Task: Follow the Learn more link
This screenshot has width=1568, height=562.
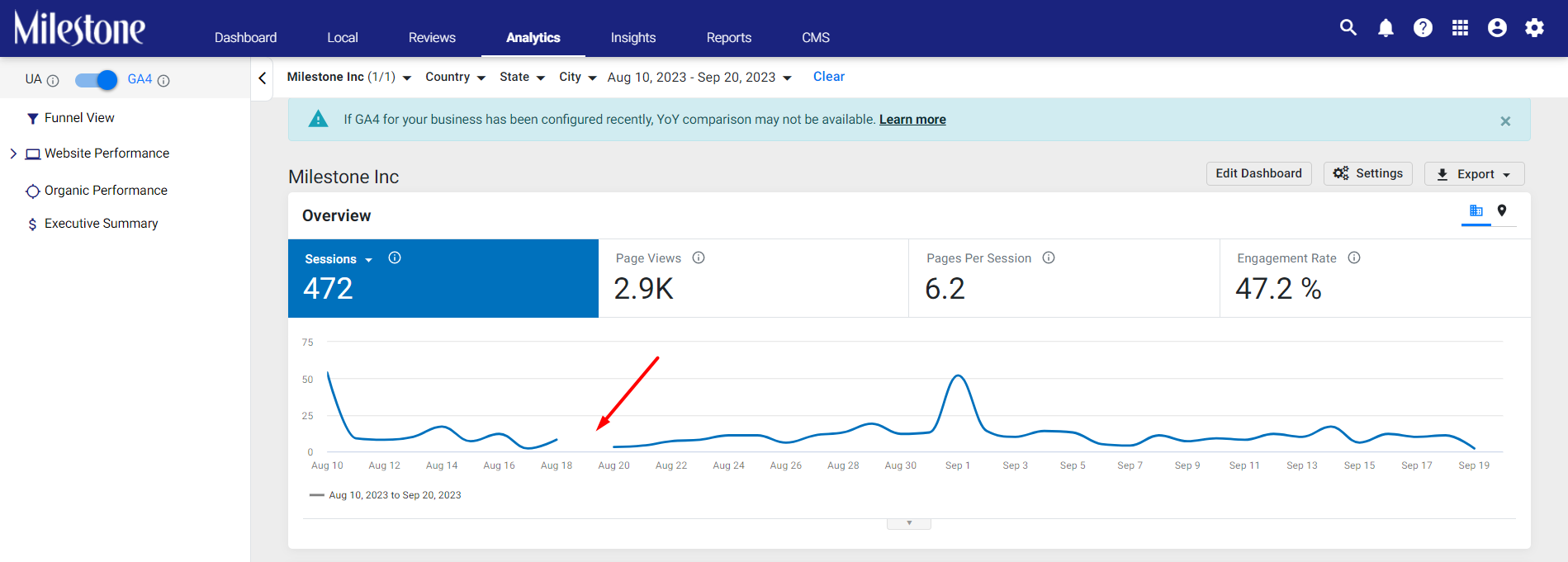Action: (x=912, y=120)
